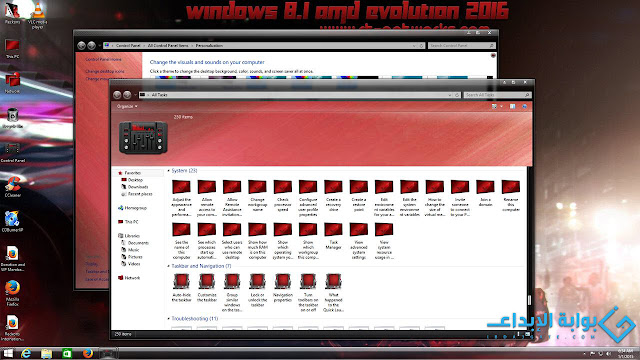Open 'Join a domain' item

click(x=485, y=193)
